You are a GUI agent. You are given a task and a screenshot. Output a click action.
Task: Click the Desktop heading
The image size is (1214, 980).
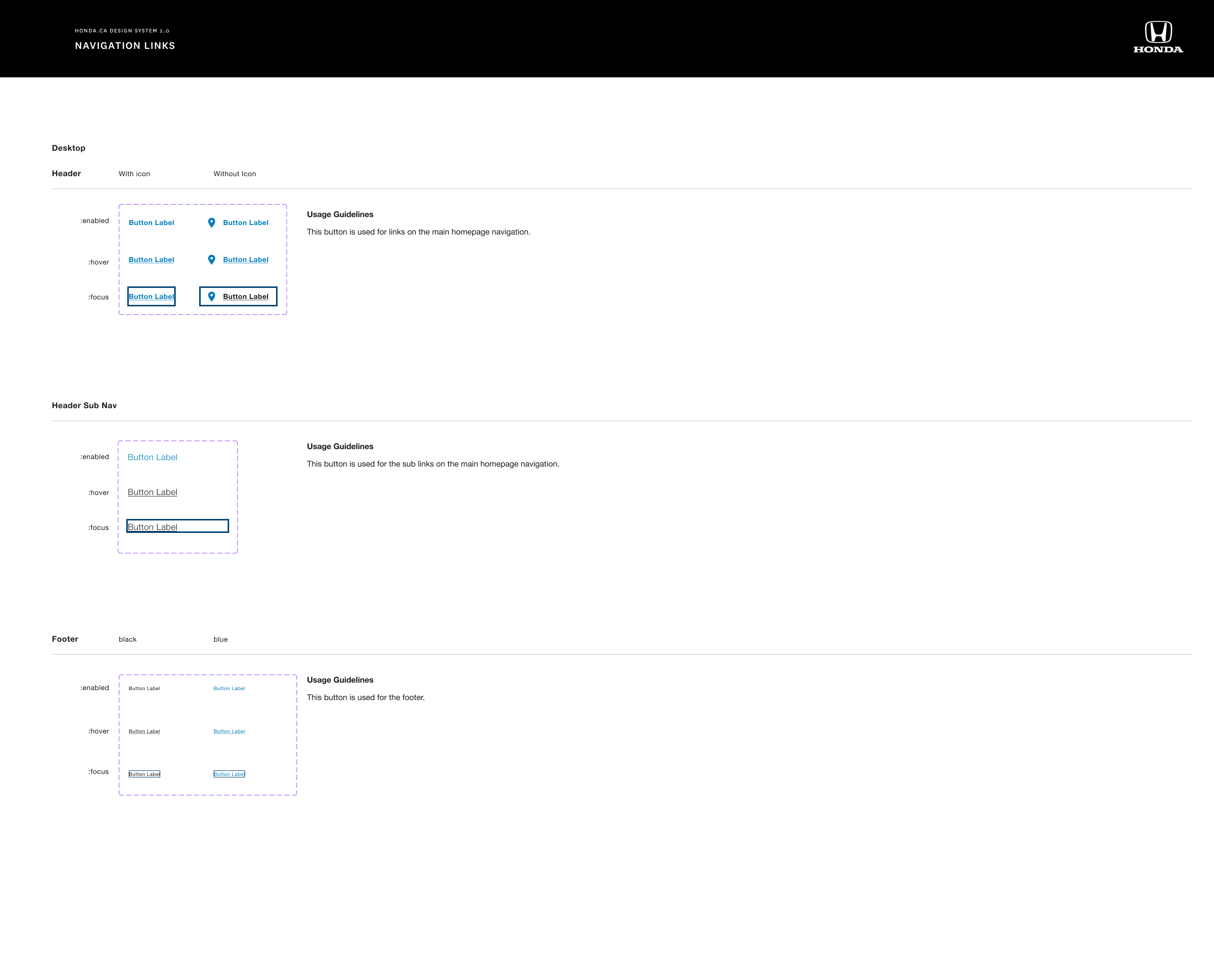click(68, 148)
